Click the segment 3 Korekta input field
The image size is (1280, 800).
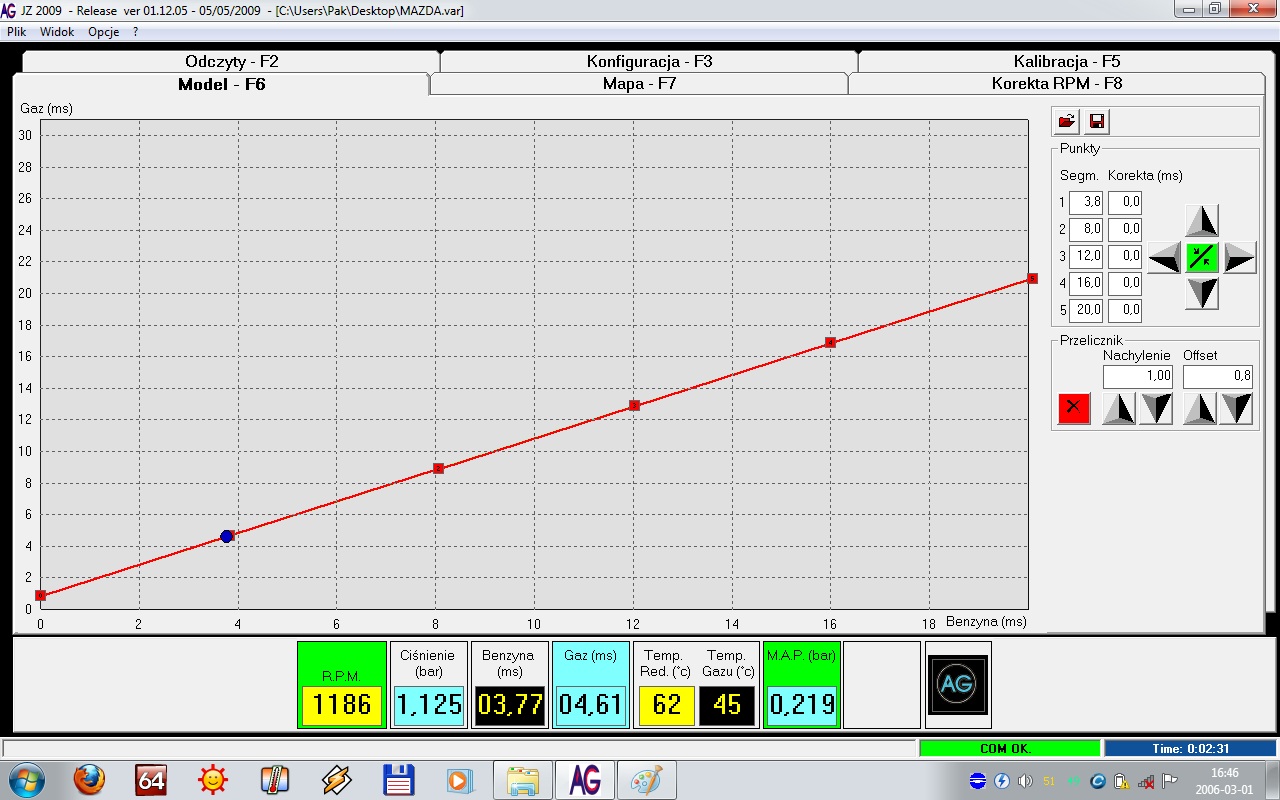click(x=1124, y=256)
